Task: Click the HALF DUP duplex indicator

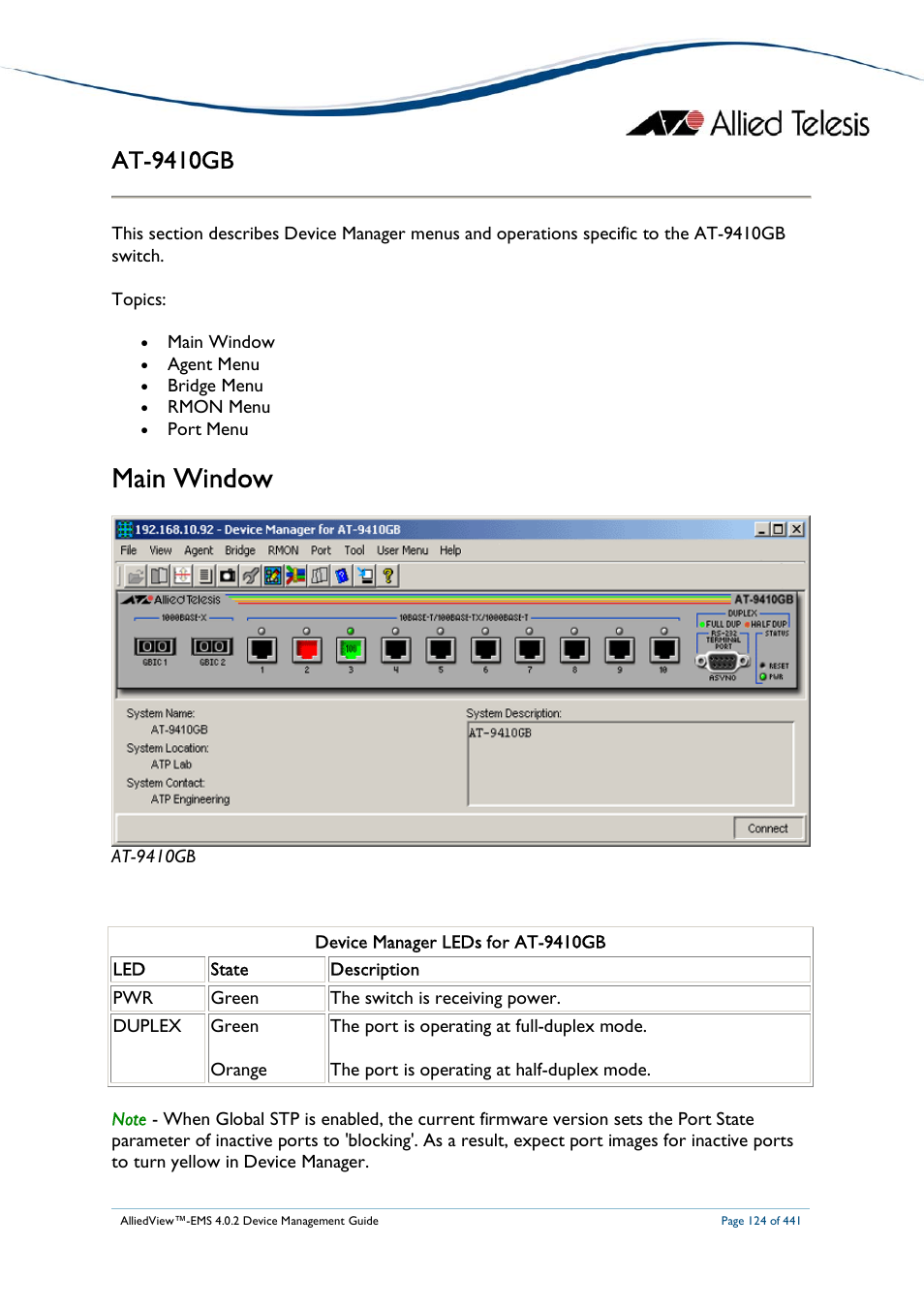Action: pyautogui.click(x=766, y=624)
